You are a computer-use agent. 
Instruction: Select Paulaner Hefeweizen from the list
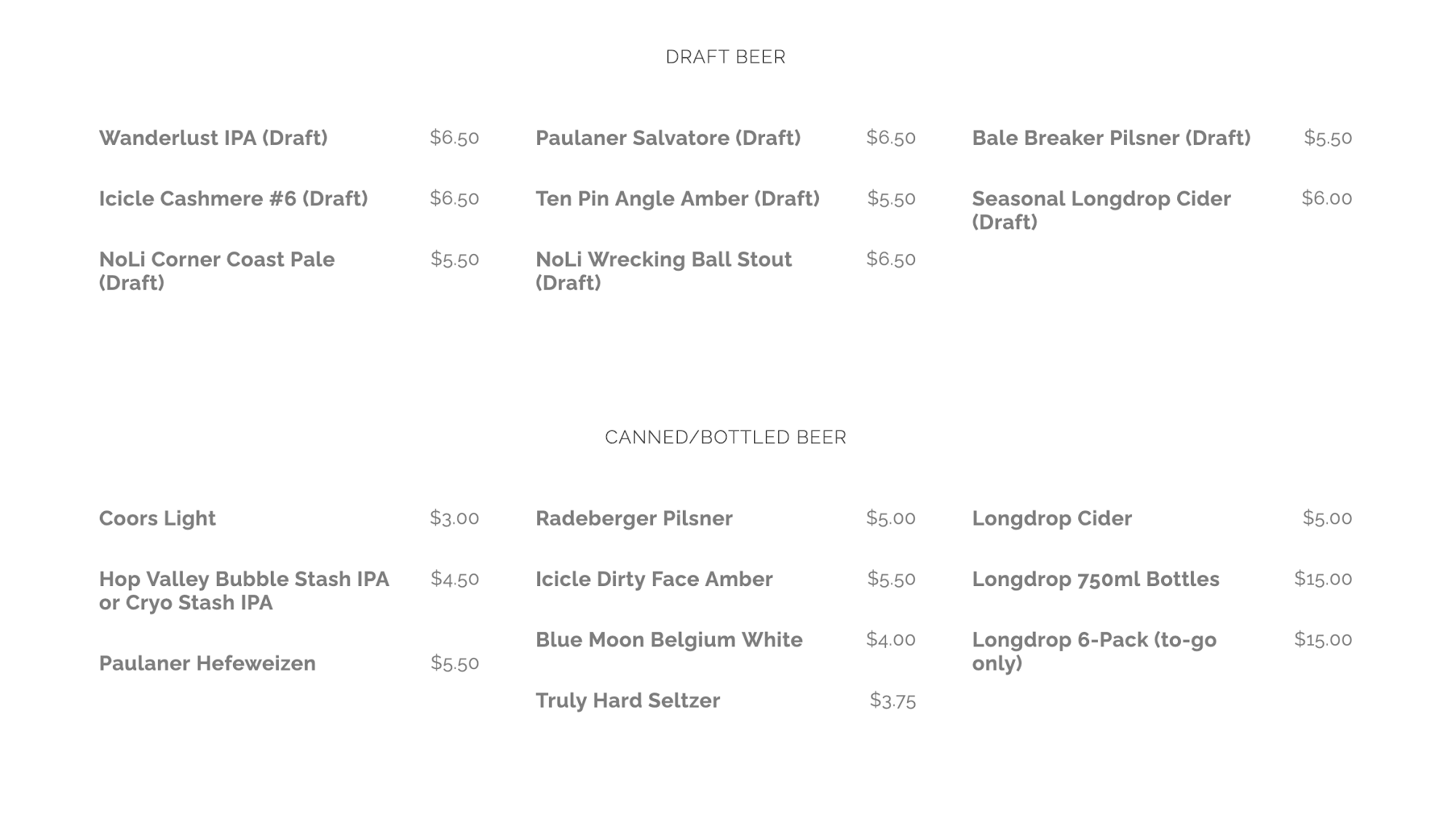207,663
